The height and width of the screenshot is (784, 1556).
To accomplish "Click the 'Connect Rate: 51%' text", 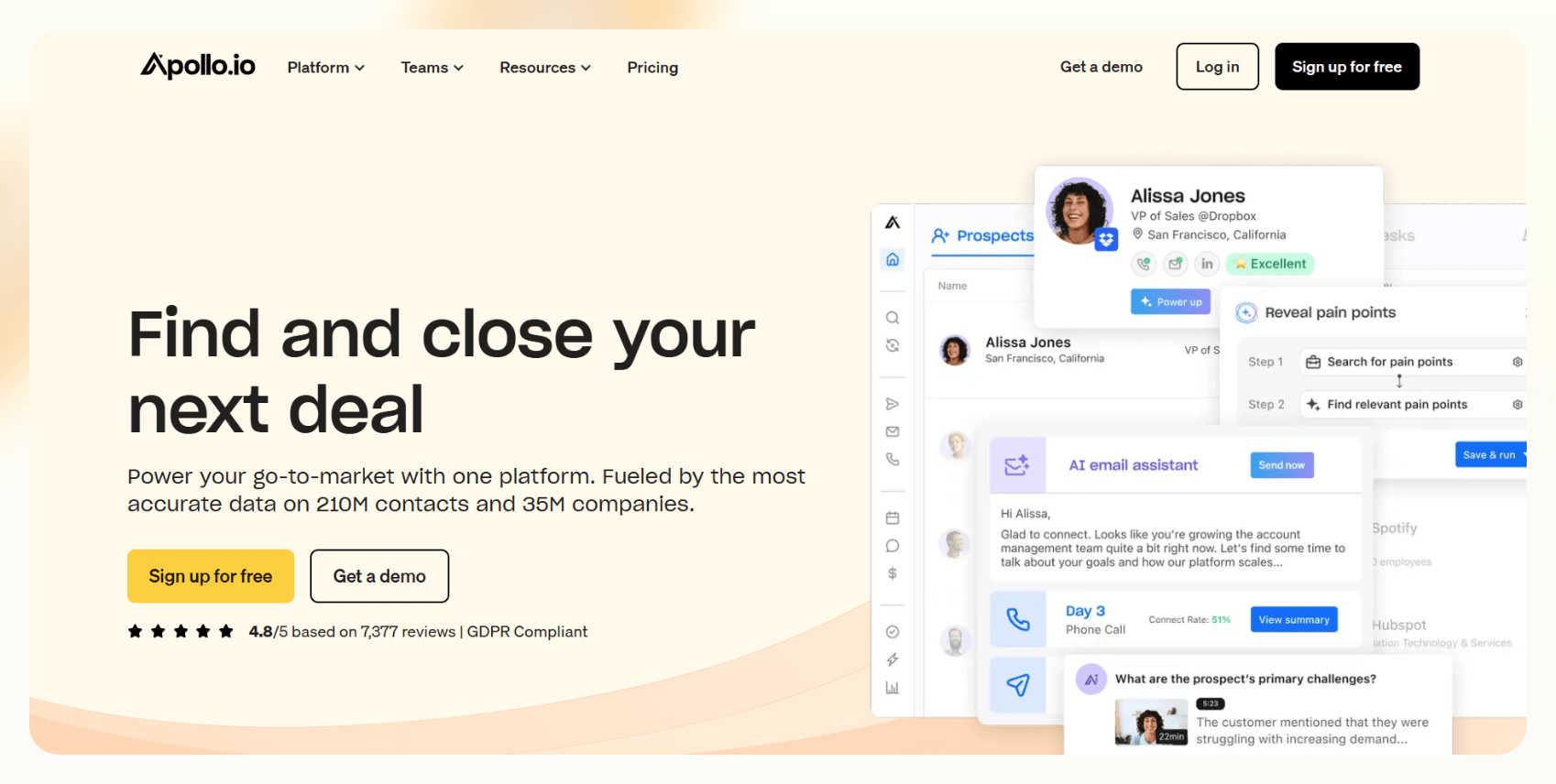I will pyautogui.click(x=1189, y=620).
